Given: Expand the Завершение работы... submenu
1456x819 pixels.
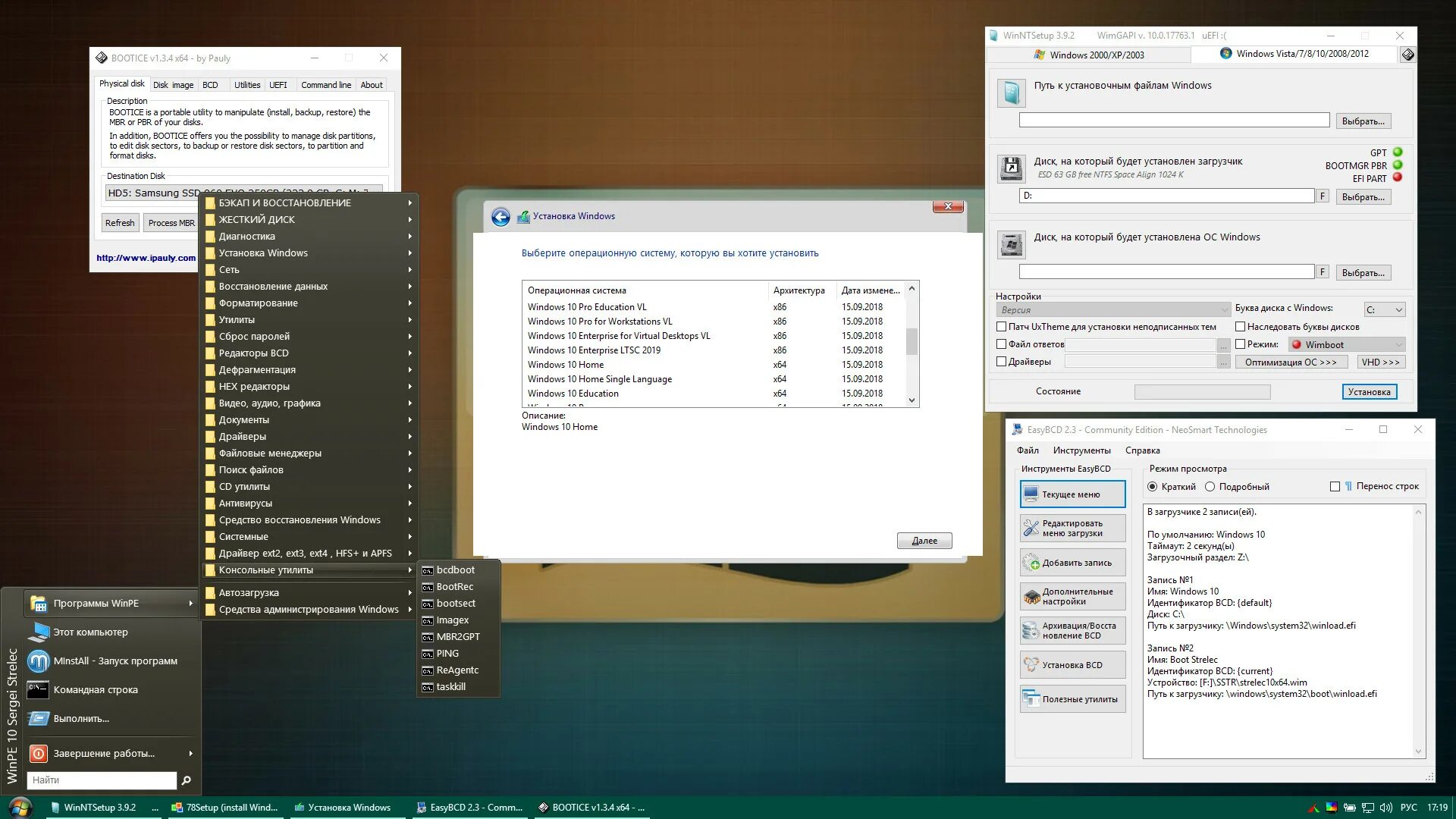Looking at the screenshot, I should pos(111,754).
